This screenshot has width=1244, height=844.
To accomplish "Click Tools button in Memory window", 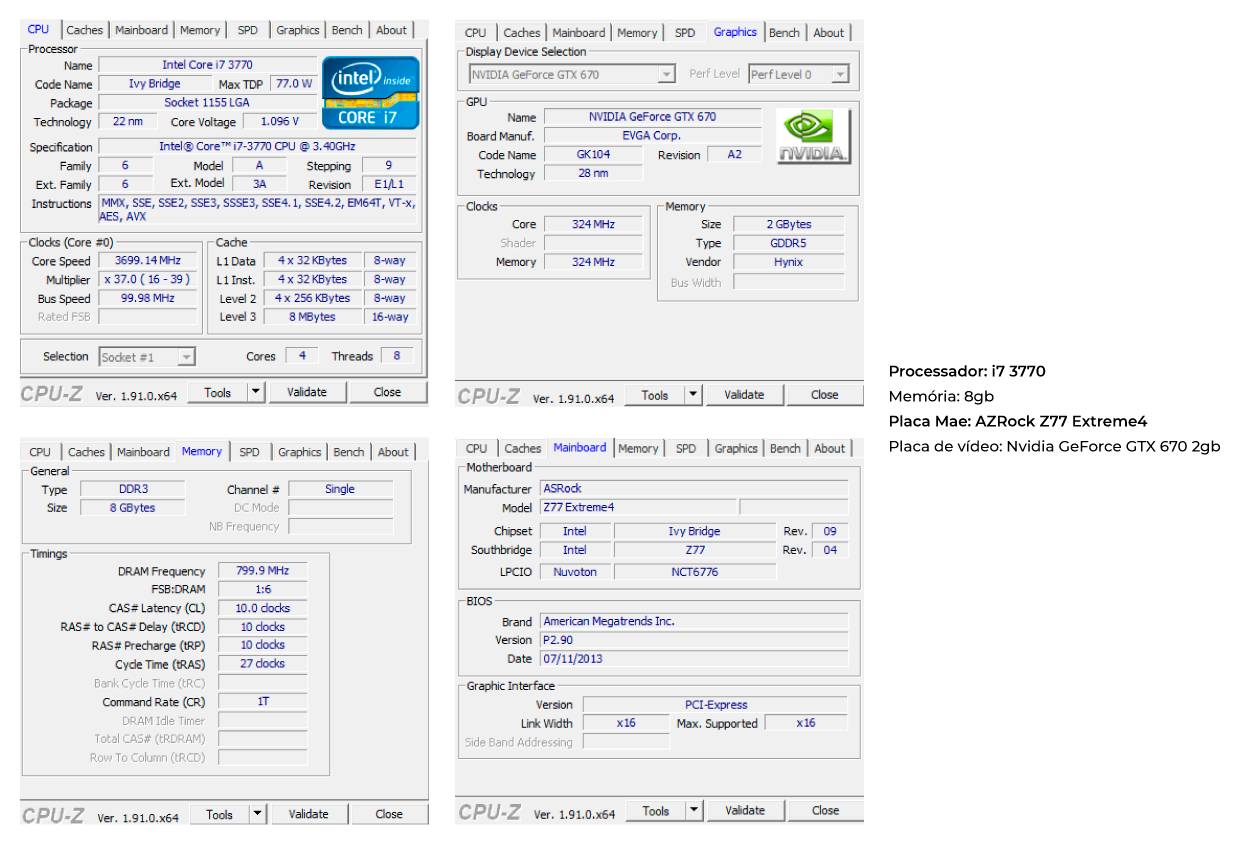I will [x=220, y=814].
